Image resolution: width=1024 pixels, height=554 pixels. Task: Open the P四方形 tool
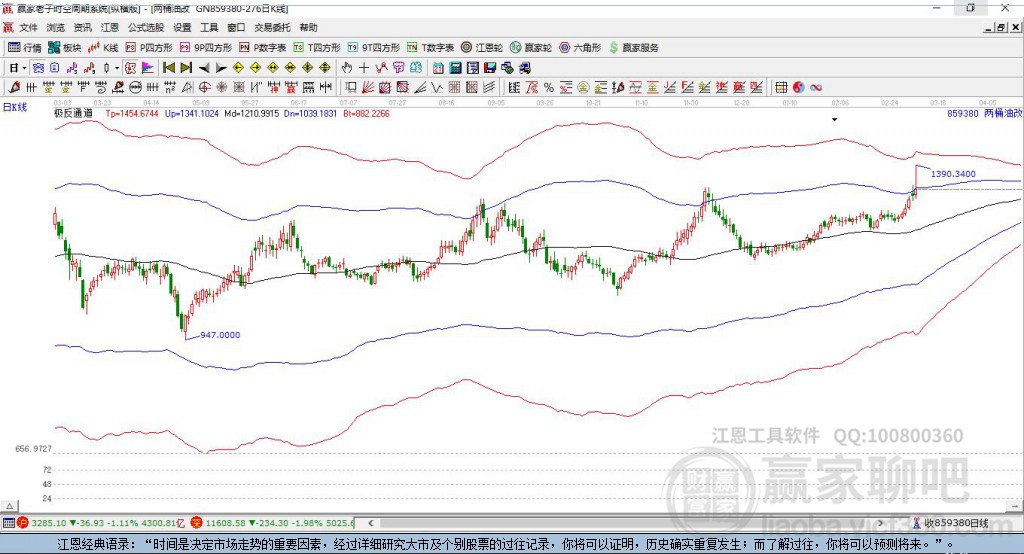[x=149, y=48]
